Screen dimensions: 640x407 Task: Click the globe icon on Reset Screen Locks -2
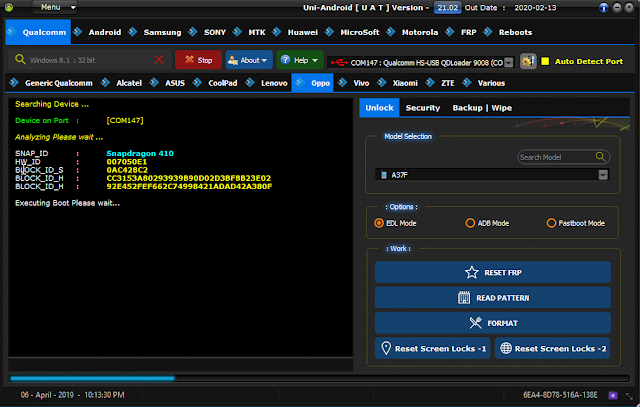coord(506,348)
